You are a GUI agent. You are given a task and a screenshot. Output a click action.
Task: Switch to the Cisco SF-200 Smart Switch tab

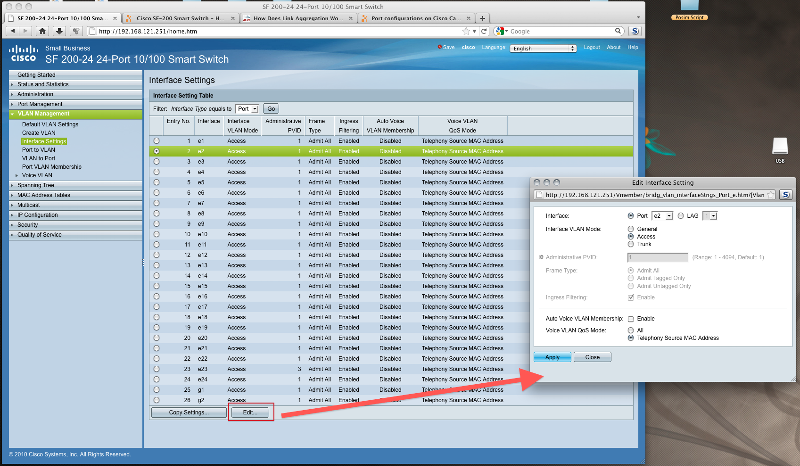click(x=180, y=18)
